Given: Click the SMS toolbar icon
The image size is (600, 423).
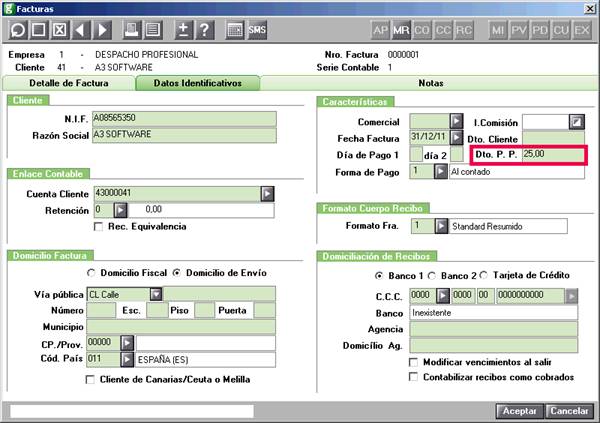Looking at the screenshot, I should click(x=256, y=29).
